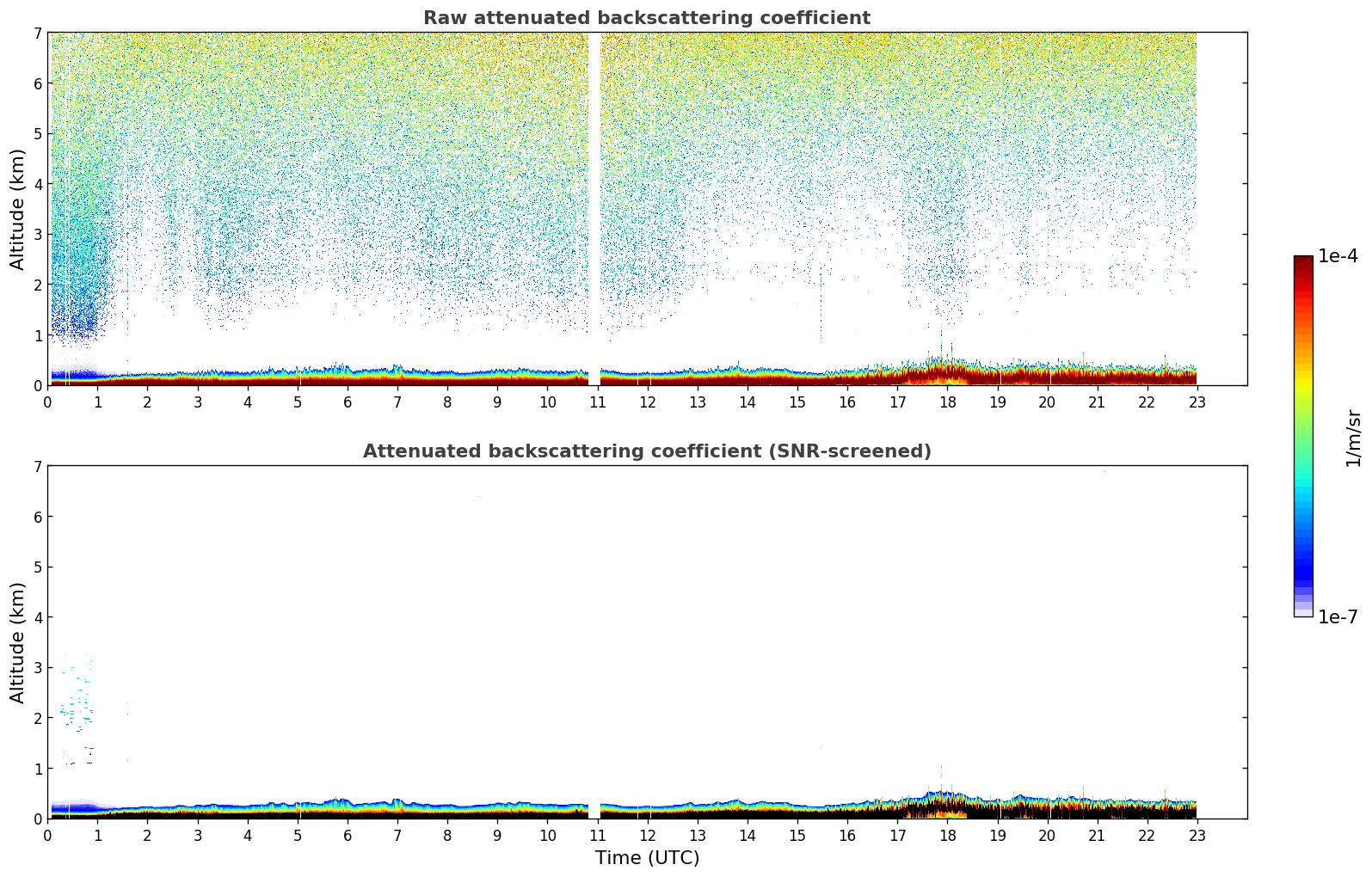Select the colorbar unit label "1/m/sr"

pos(1354,438)
